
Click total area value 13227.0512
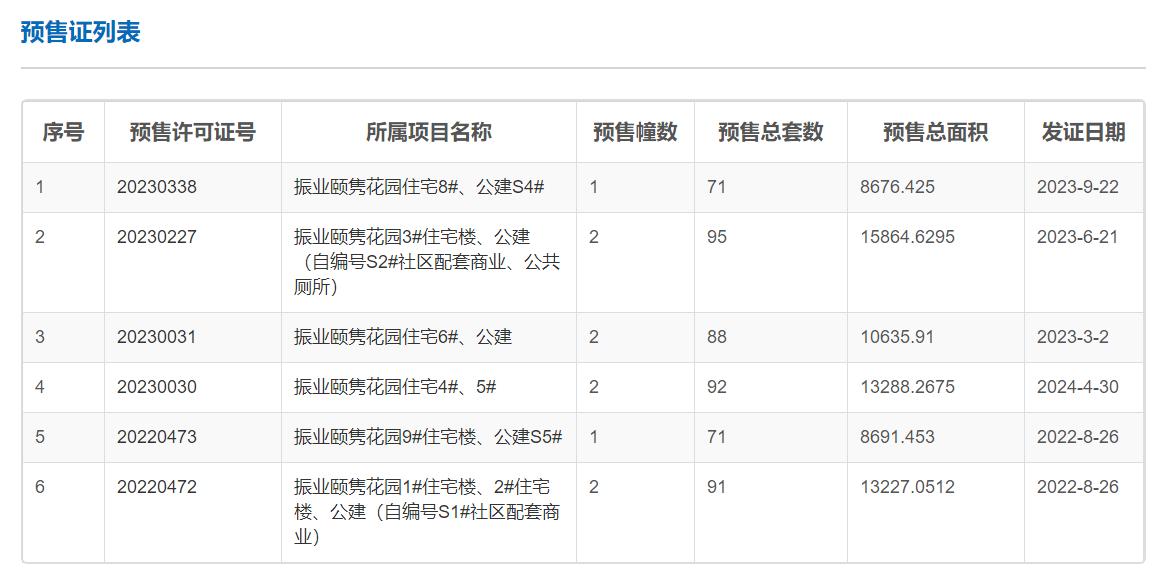click(907, 487)
